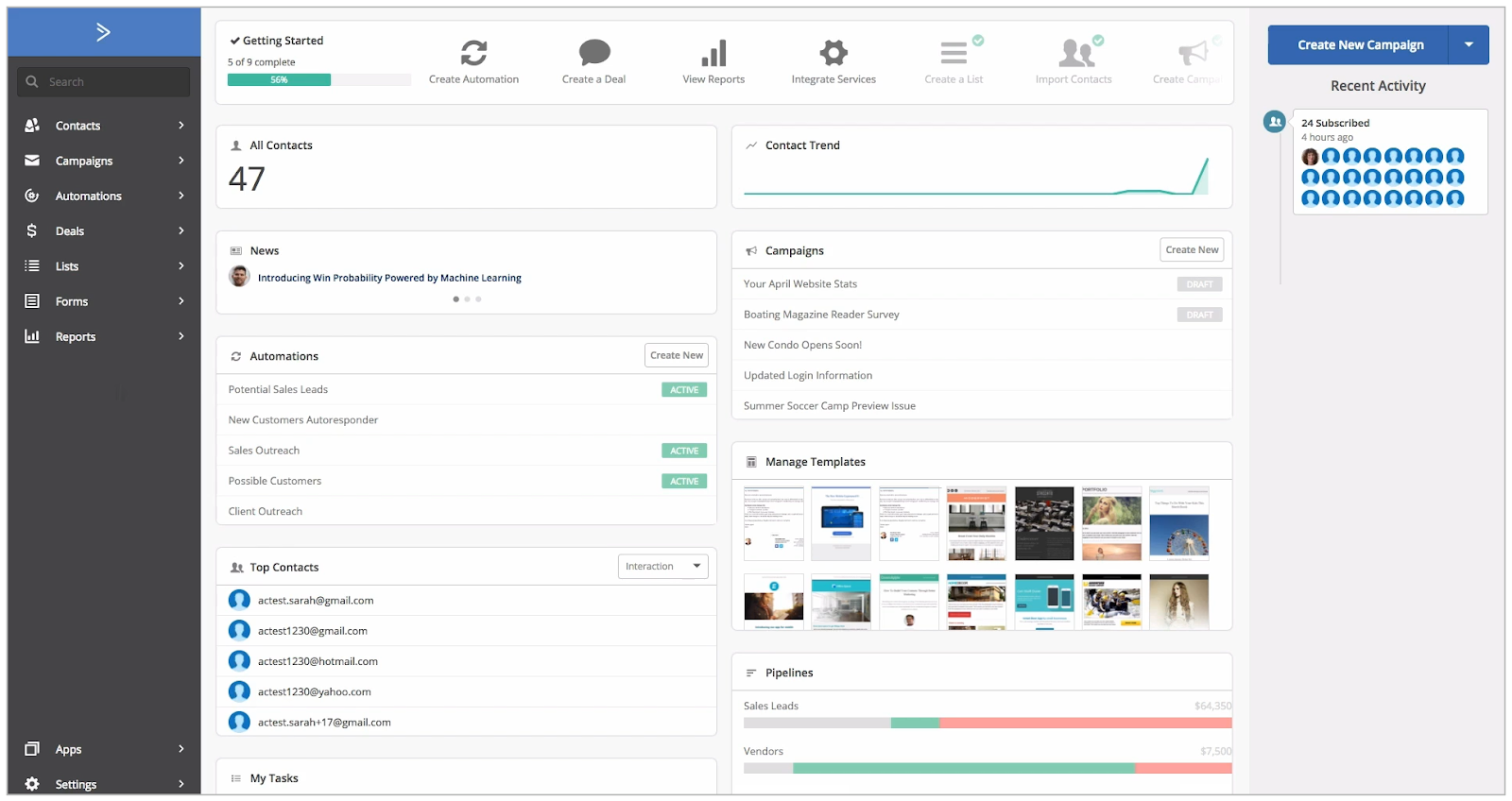Expand the Campaigns menu chevron
This screenshot has height=801, width=1512.
[x=181, y=161]
